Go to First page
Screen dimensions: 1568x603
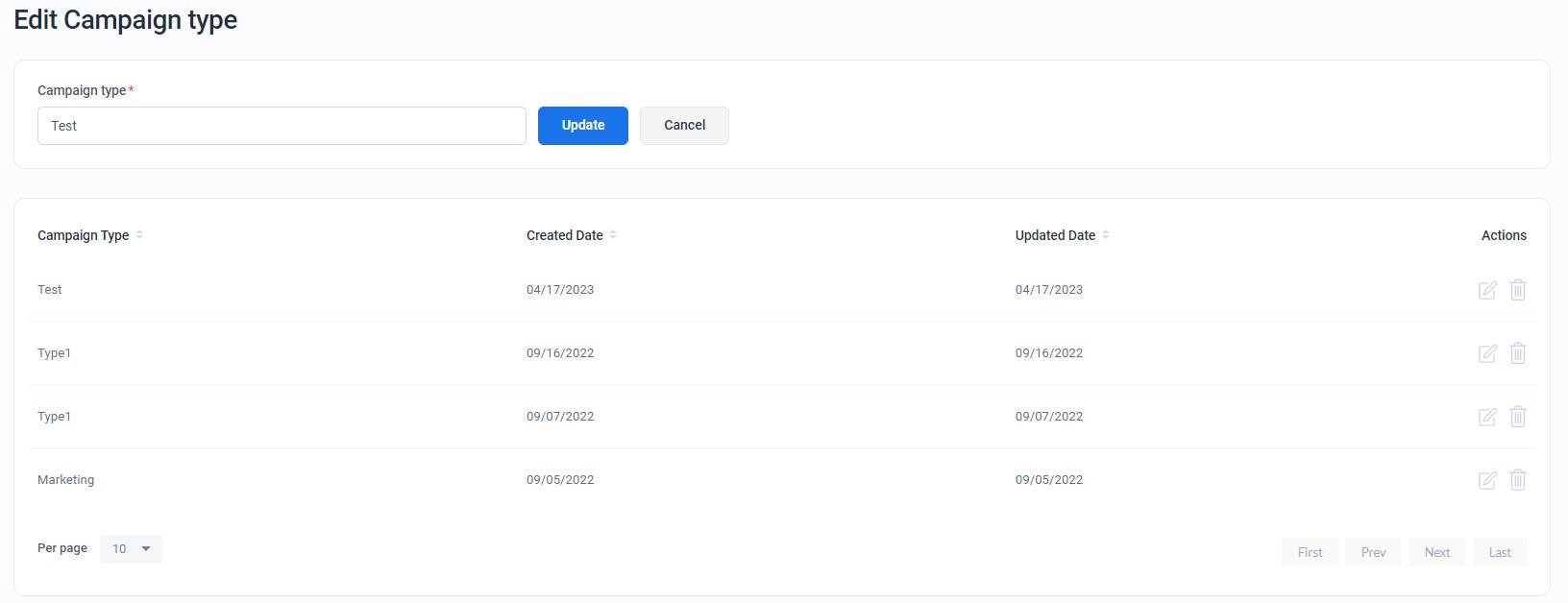click(x=1311, y=552)
